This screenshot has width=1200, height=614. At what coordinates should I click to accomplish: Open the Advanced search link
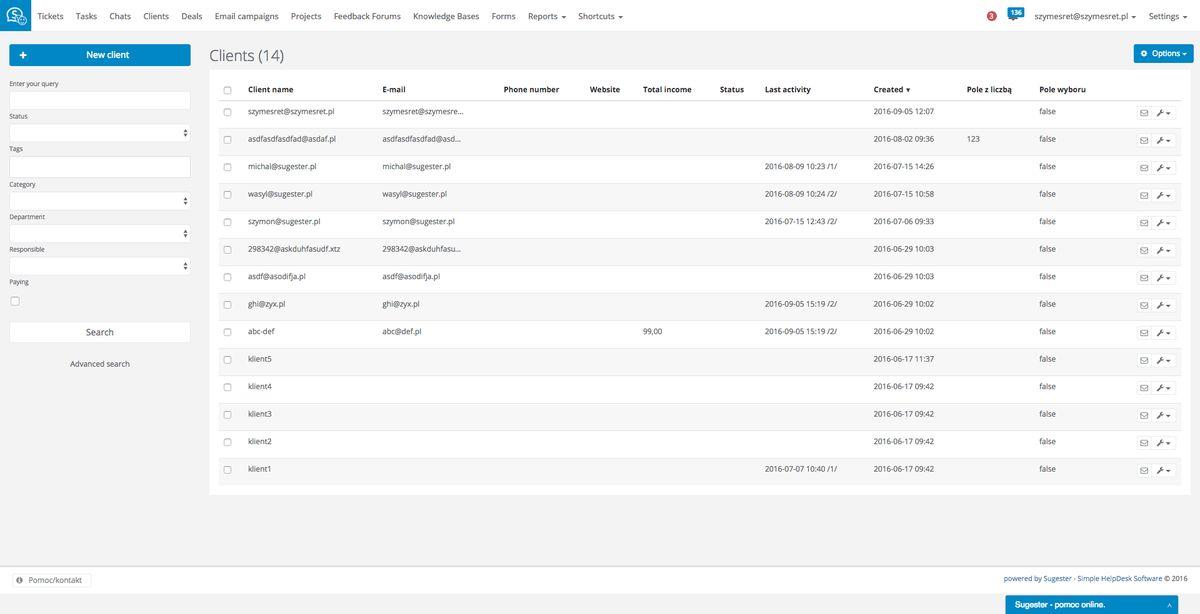[100, 364]
